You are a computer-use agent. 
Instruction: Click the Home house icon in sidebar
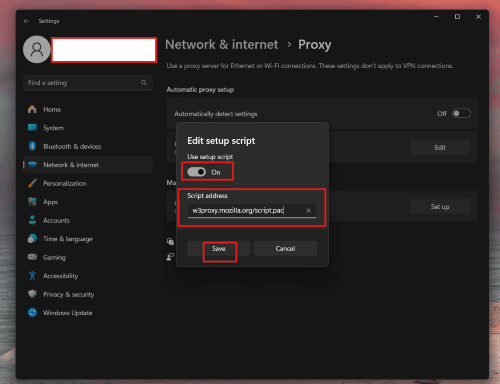click(32, 109)
